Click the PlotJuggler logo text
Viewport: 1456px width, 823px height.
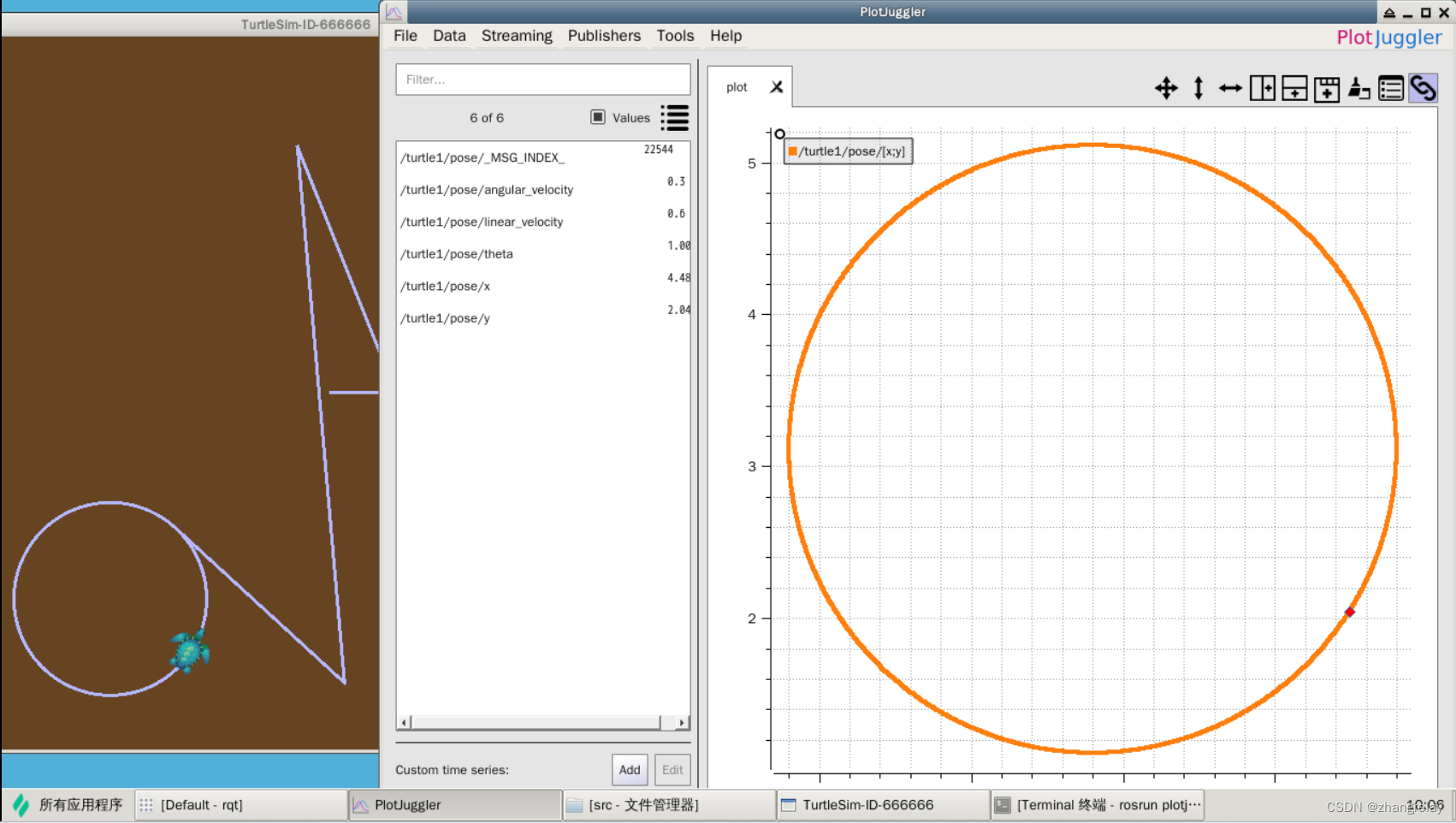point(1389,38)
